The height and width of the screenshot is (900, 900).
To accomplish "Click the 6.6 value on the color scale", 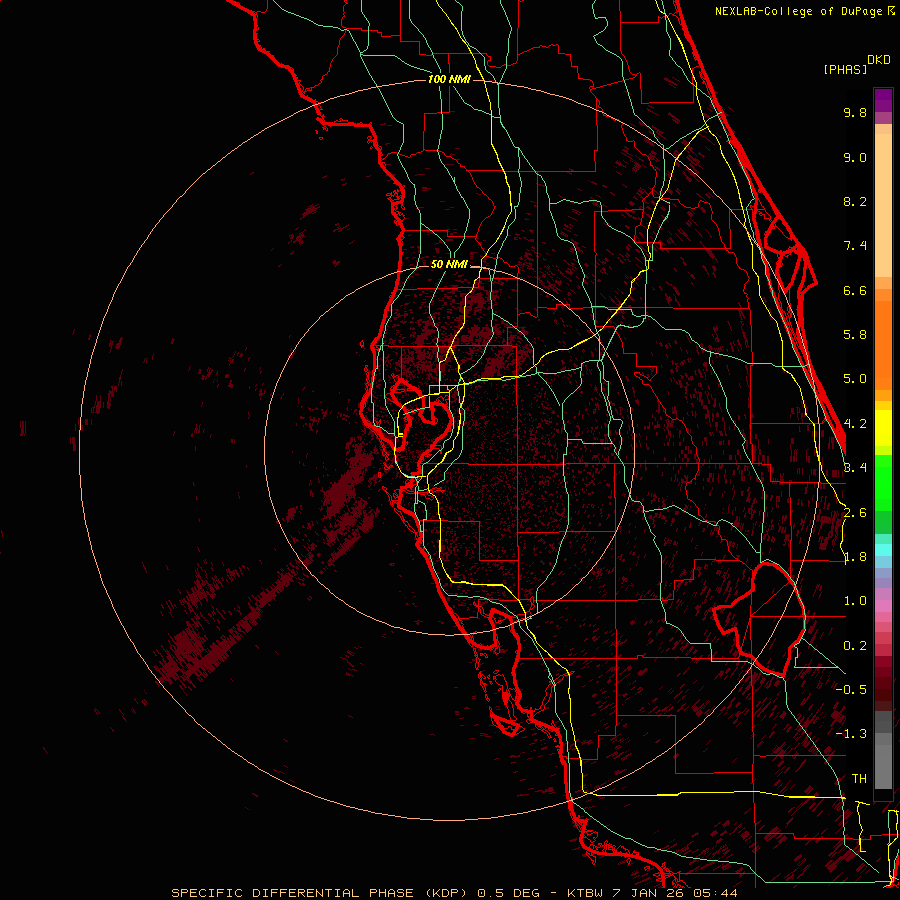I will 855,290.
